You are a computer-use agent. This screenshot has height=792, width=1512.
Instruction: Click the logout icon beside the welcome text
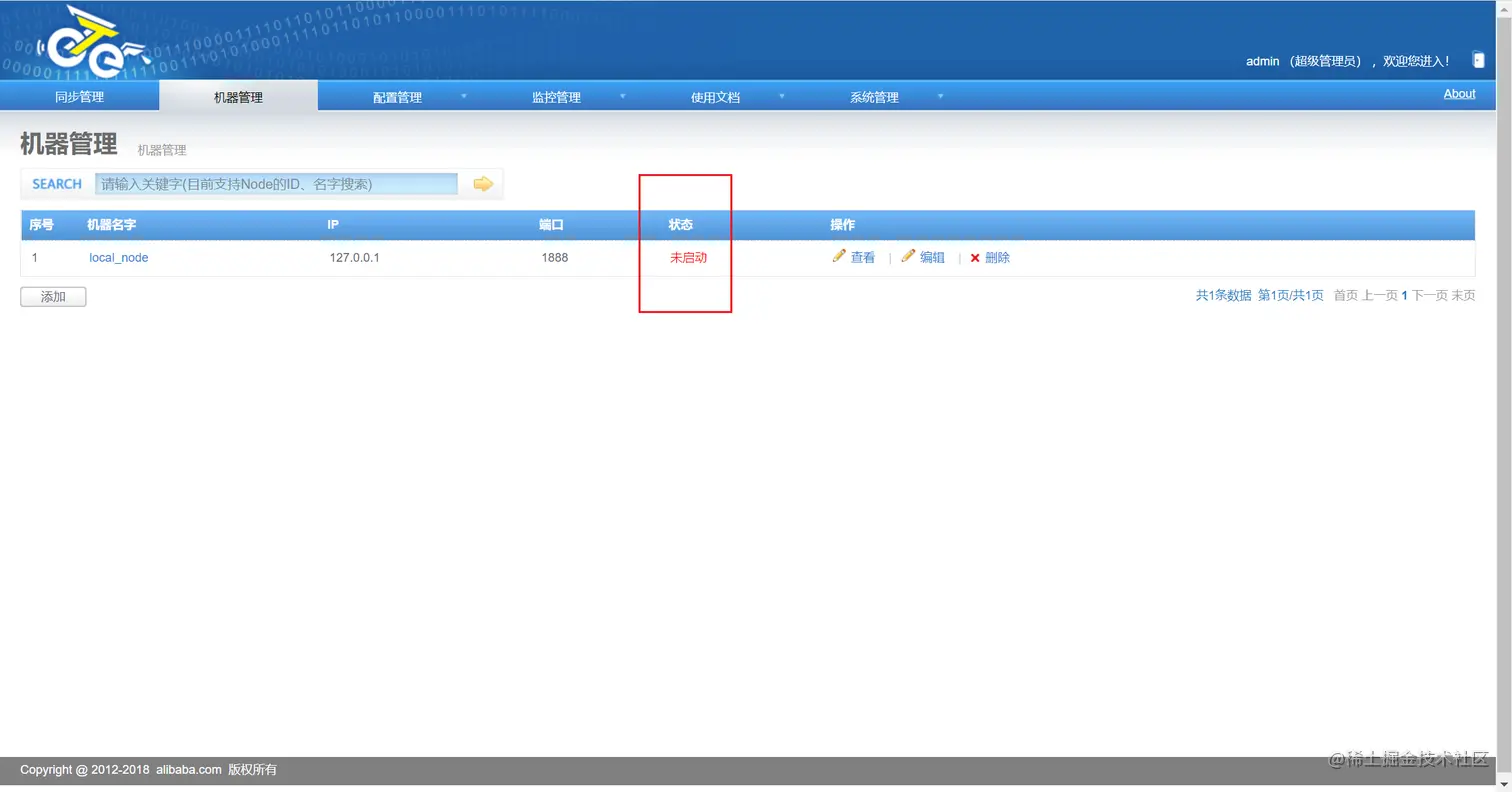pos(1479,61)
